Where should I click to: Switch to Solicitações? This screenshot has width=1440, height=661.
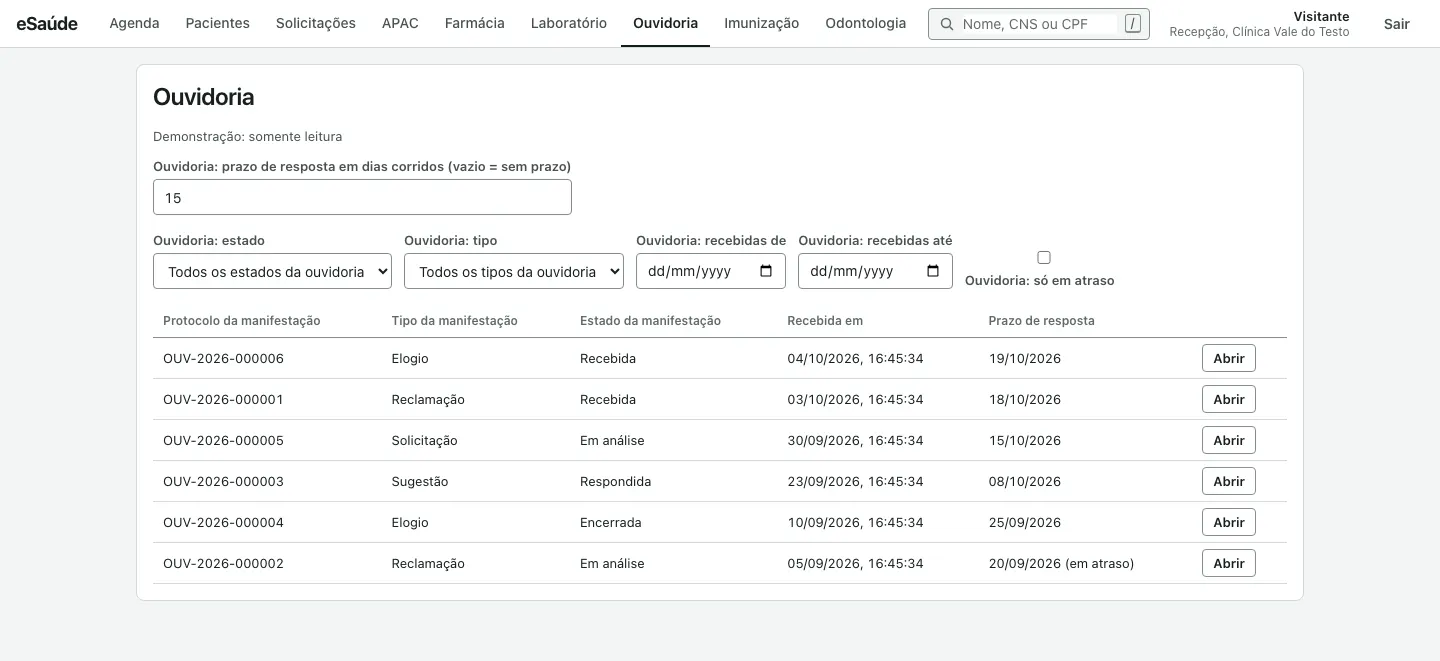pos(316,23)
